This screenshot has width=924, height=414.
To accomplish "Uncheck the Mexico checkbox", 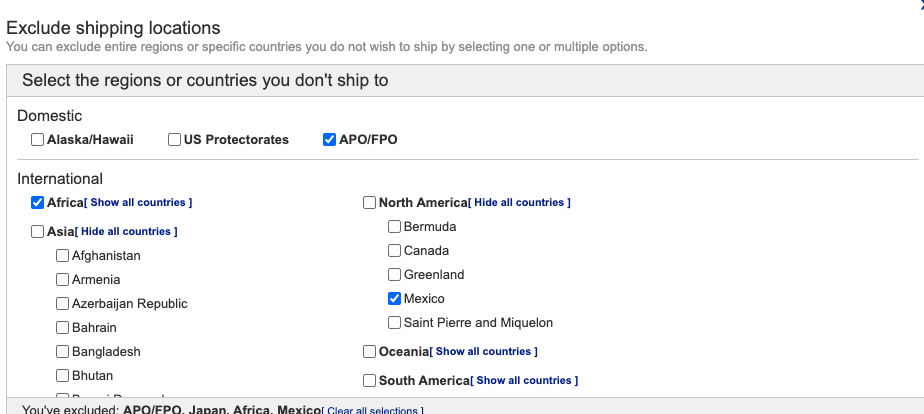I will point(394,299).
